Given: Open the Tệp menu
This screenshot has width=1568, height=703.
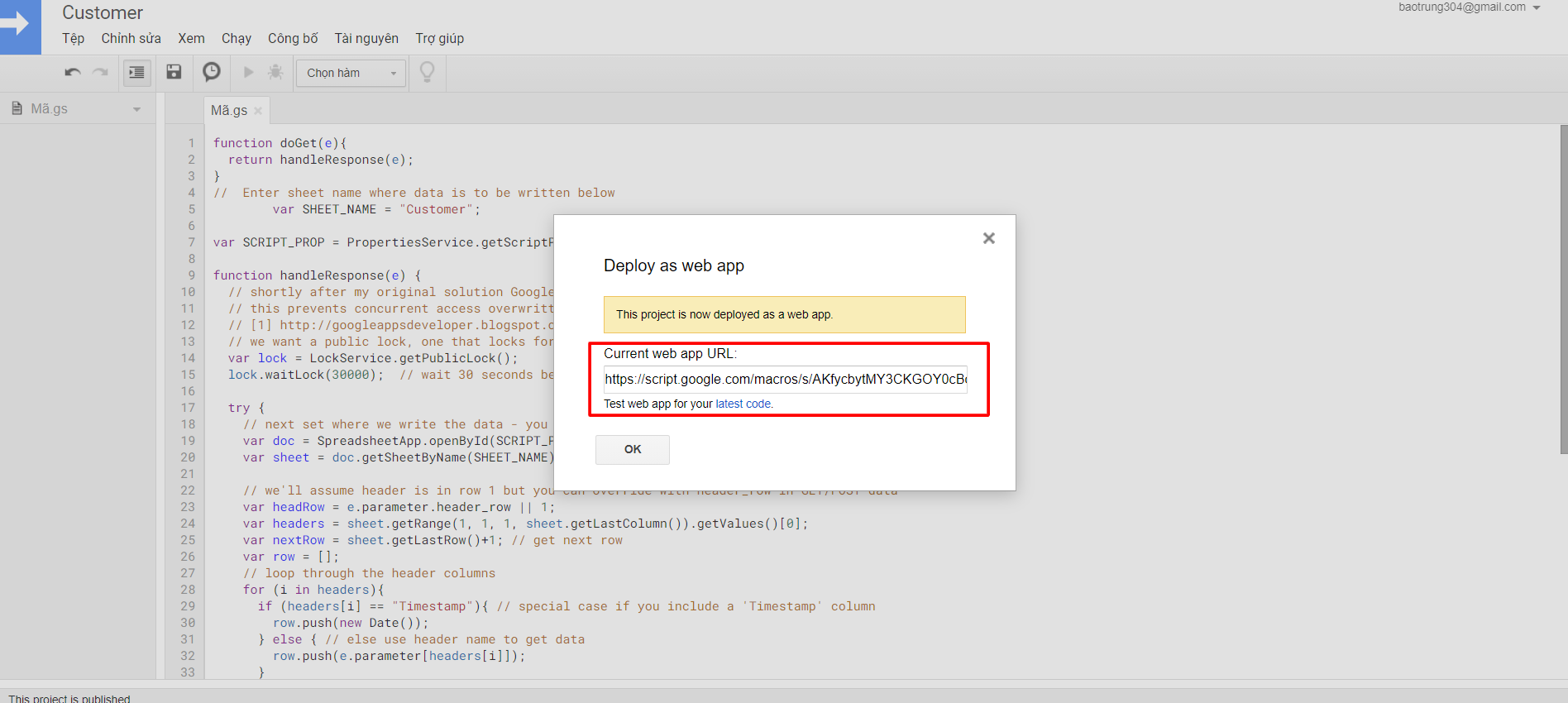Looking at the screenshot, I should tap(73, 38).
